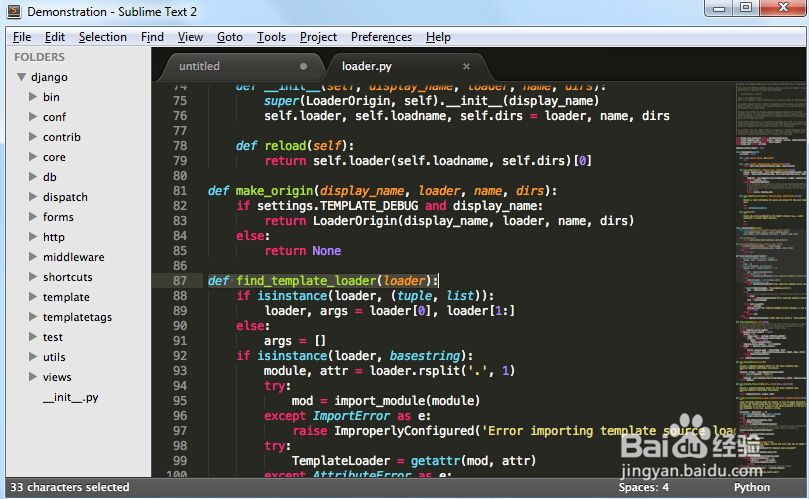Open the Help menu
The width and height of the screenshot is (809, 499).
coord(439,37)
